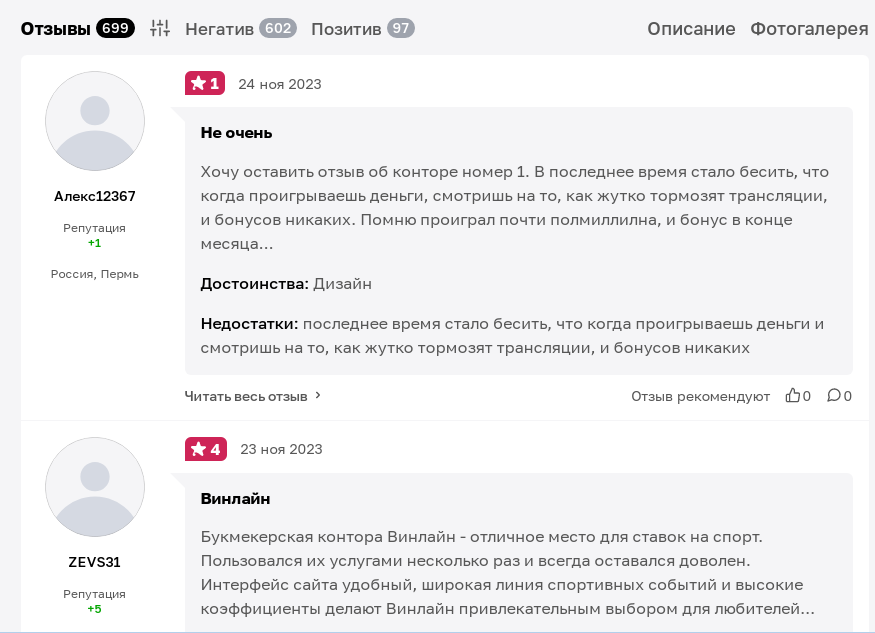Expand the full review via chevron arrow
The width and height of the screenshot is (875, 633).
[317, 395]
